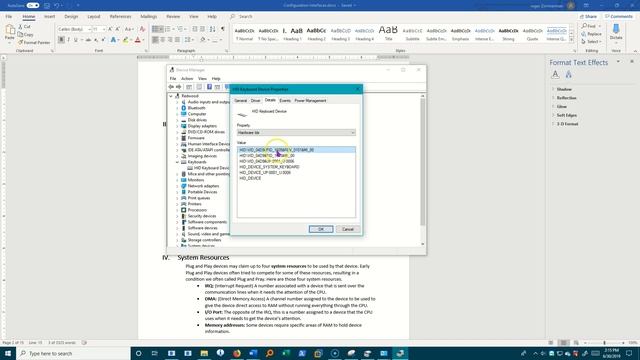Click the Clear All Formatting icon
Screen dimensions: 640x360
[x=142, y=29]
